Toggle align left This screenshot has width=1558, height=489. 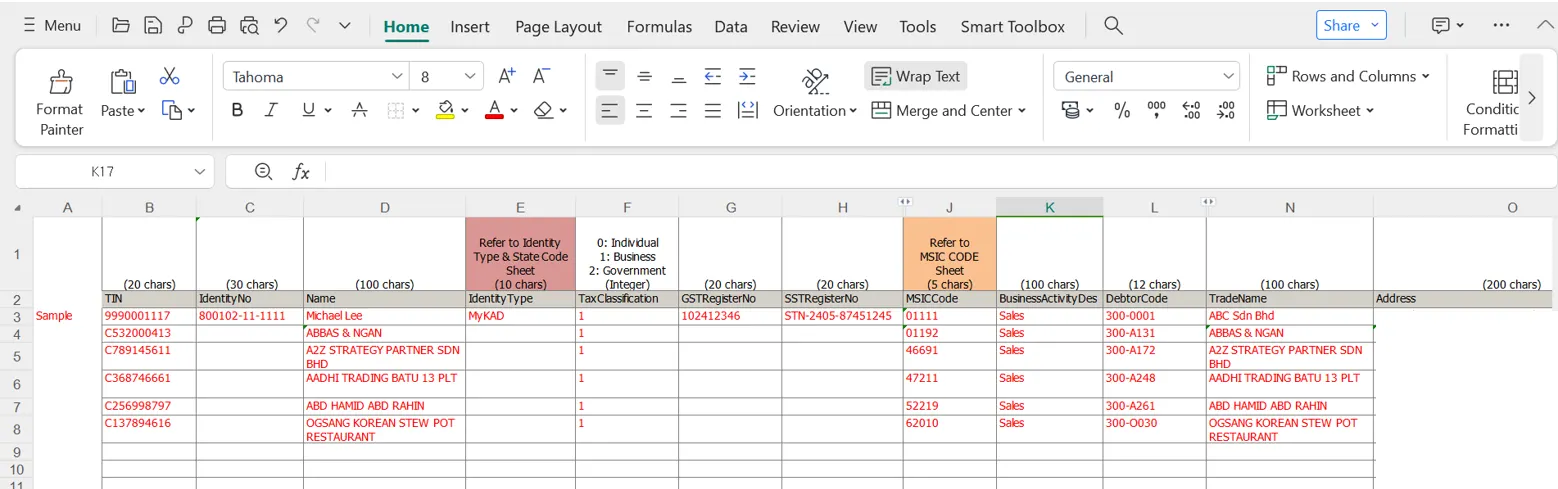coord(611,110)
